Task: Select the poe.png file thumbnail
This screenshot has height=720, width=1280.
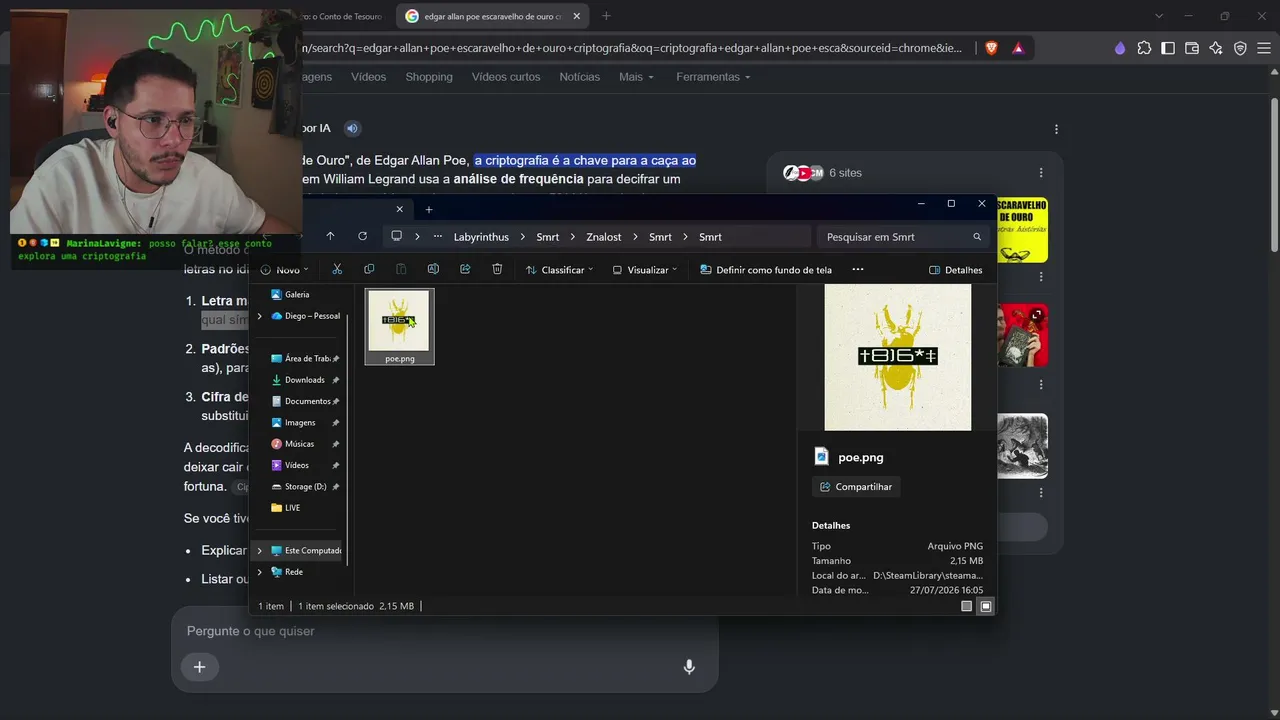Action: [399, 326]
